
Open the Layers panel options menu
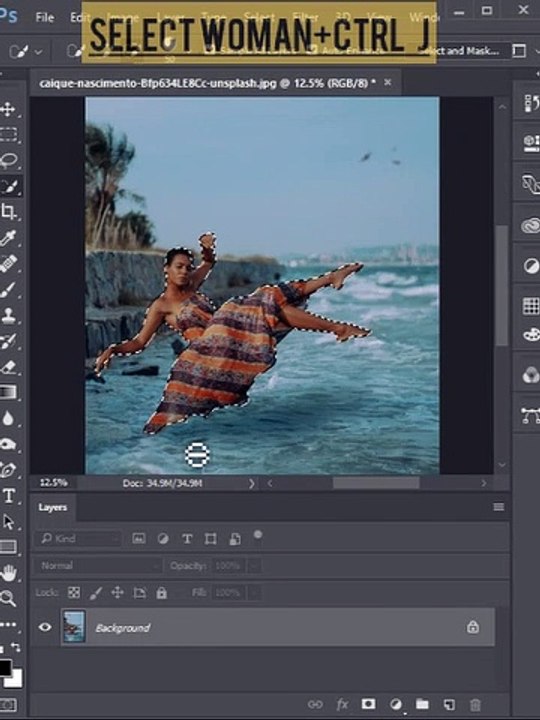(x=499, y=507)
